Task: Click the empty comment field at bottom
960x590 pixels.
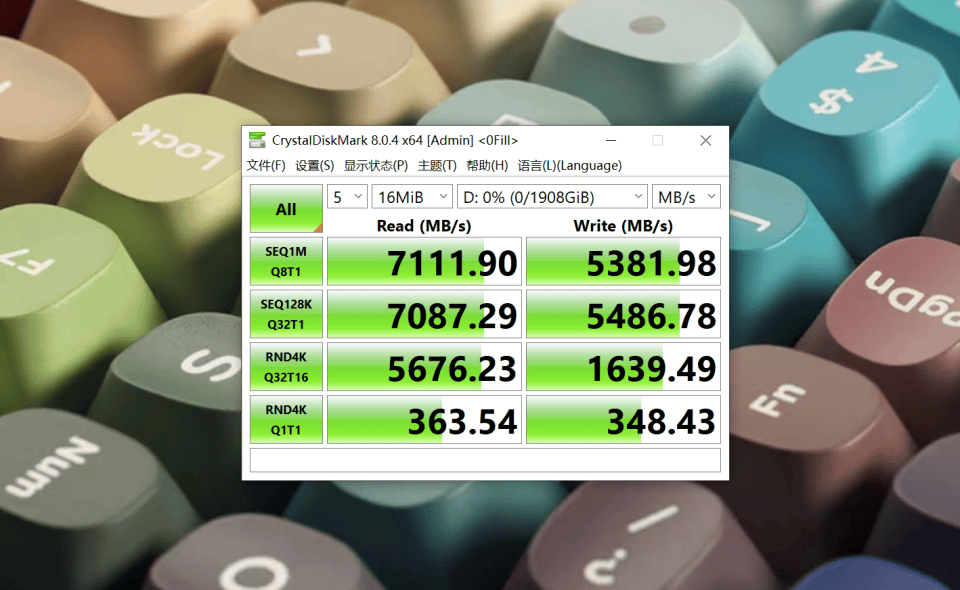Action: point(484,460)
